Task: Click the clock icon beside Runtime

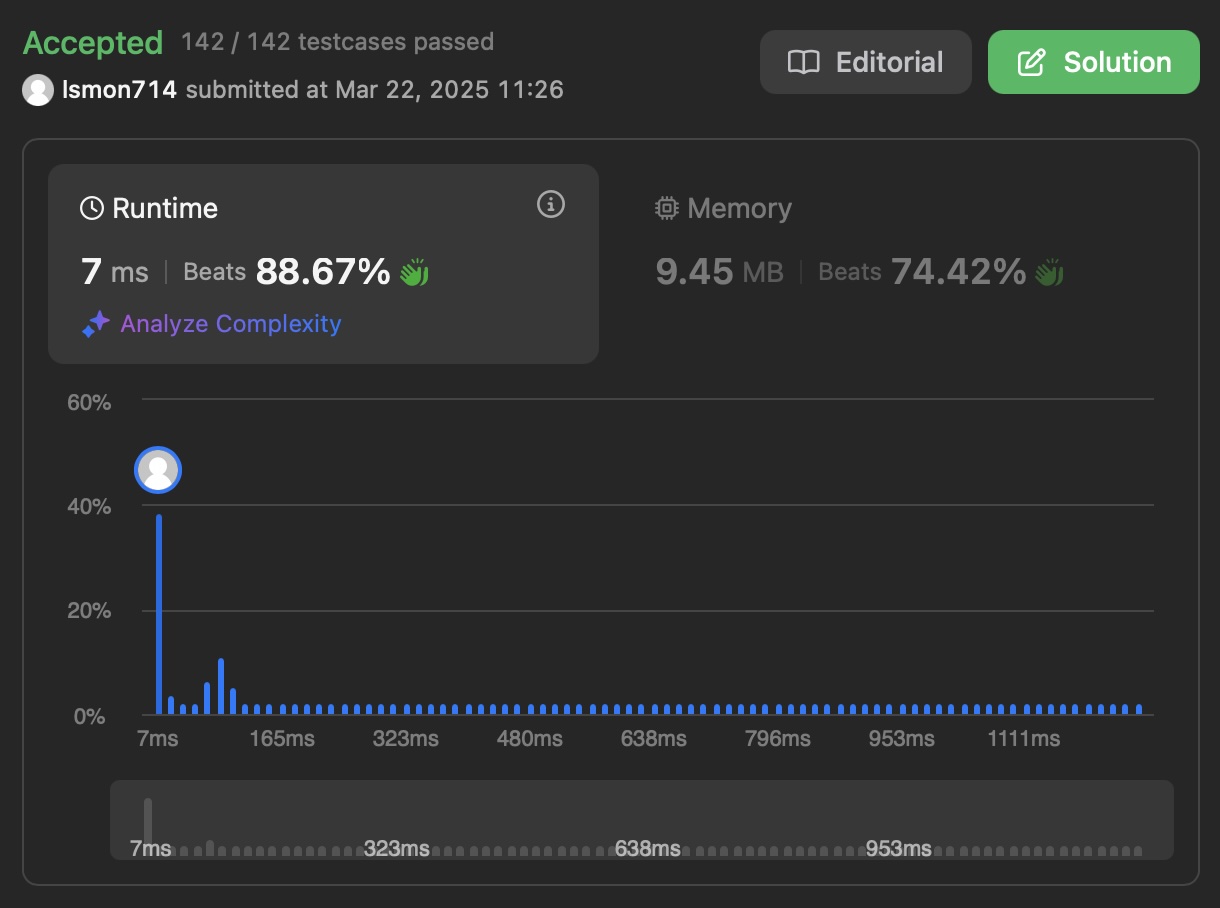Action: click(x=90, y=207)
